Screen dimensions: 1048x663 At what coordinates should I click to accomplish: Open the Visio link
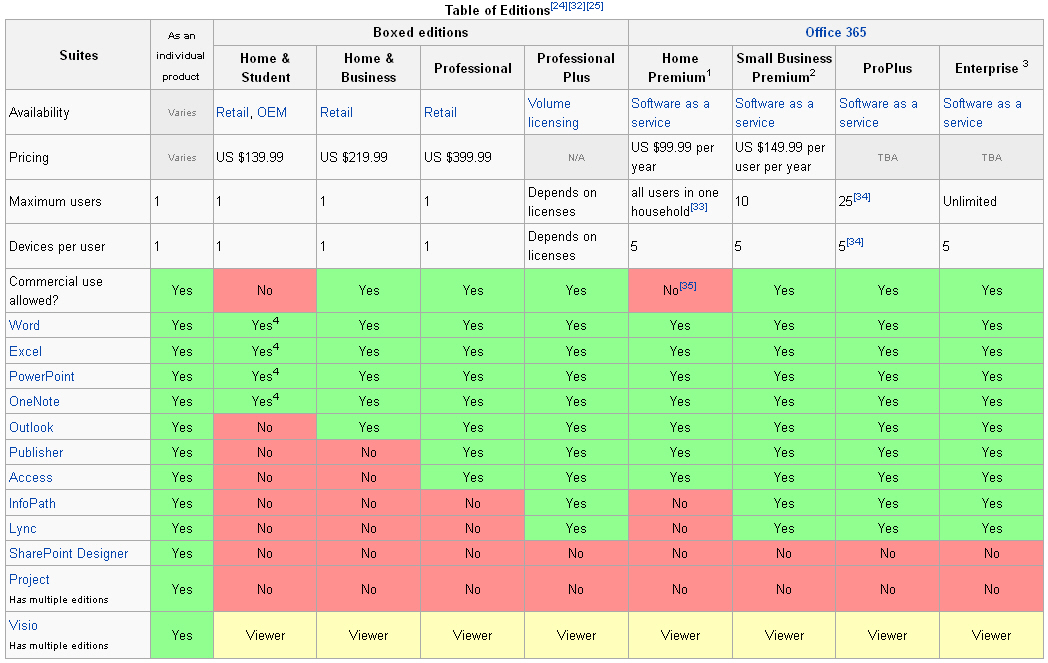pos(23,625)
